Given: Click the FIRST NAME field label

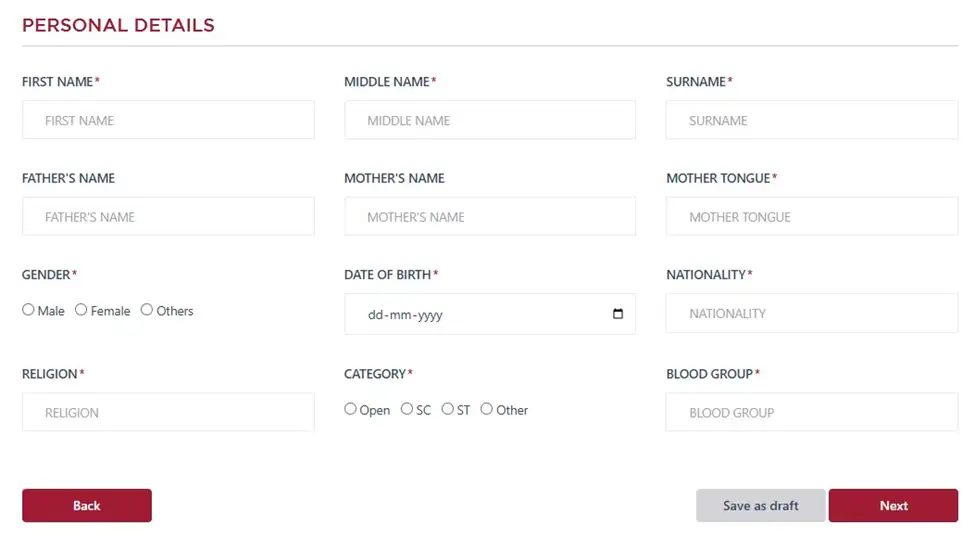Looking at the screenshot, I should tap(57, 81).
